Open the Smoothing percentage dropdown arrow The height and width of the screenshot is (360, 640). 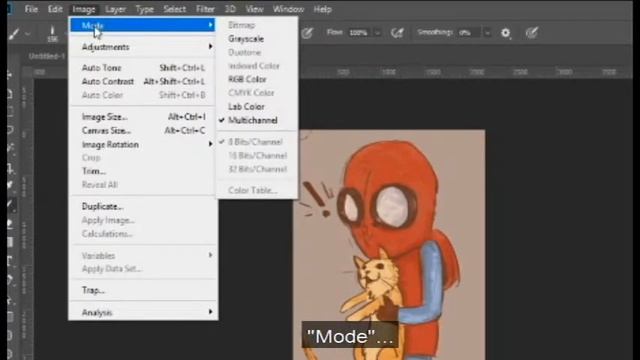point(487,33)
